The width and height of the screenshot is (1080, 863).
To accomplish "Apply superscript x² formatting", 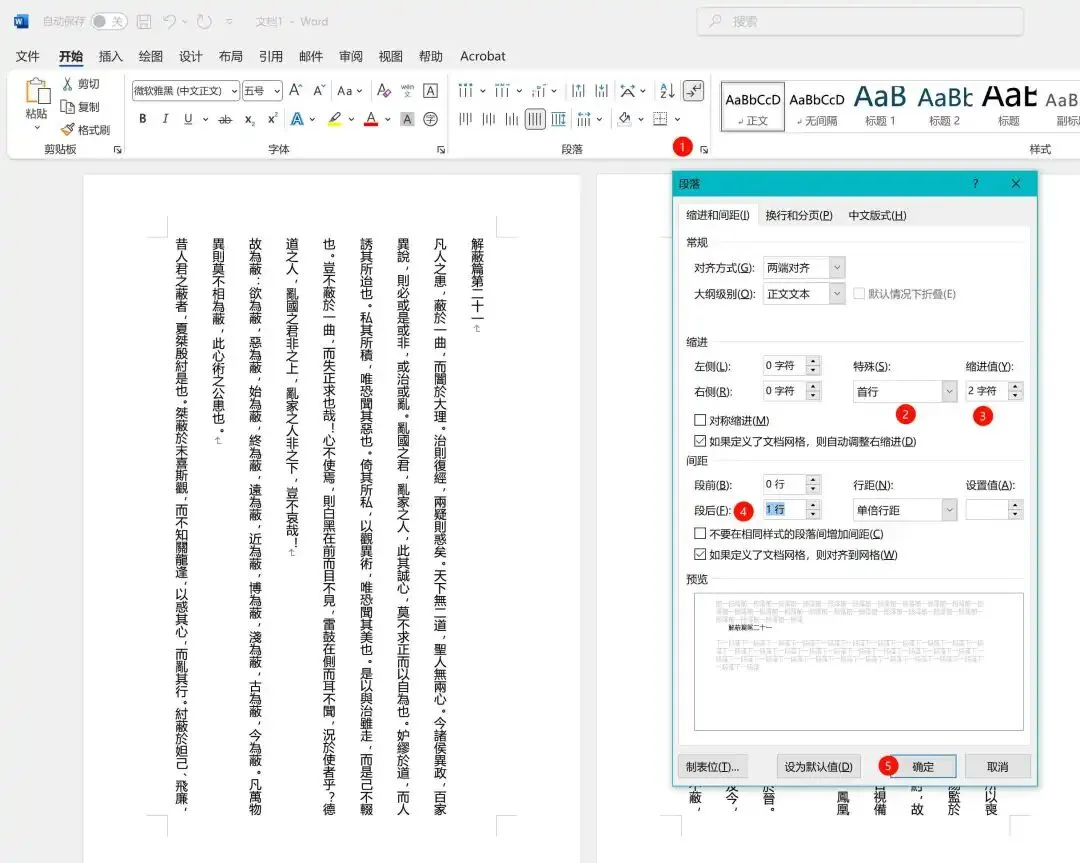I will click(273, 119).
